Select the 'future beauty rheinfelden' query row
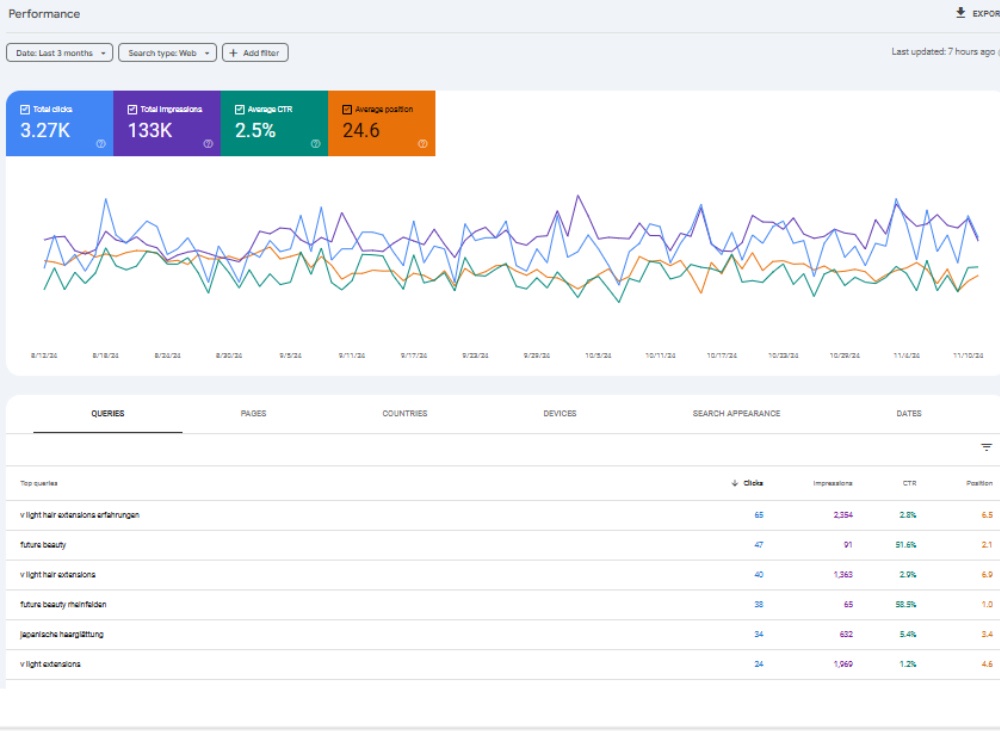The width and height of the screenshot is (1000, 750). pyautogui.click(x=503, y=605)
